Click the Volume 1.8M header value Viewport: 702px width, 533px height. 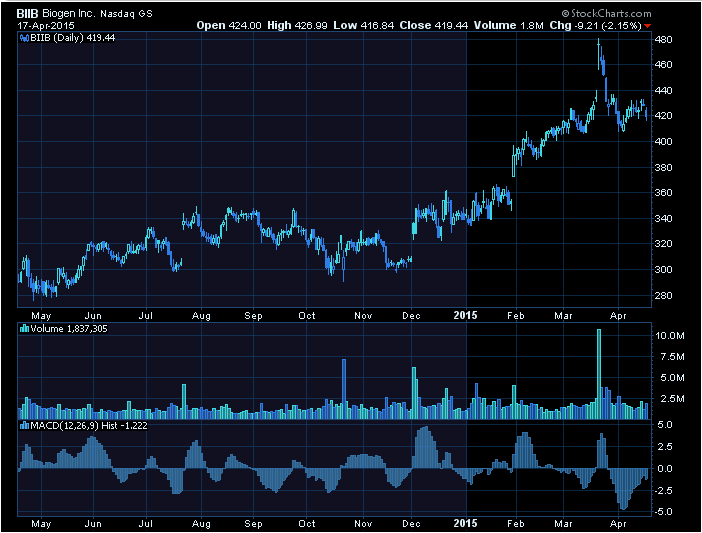[x=509, y=26]
